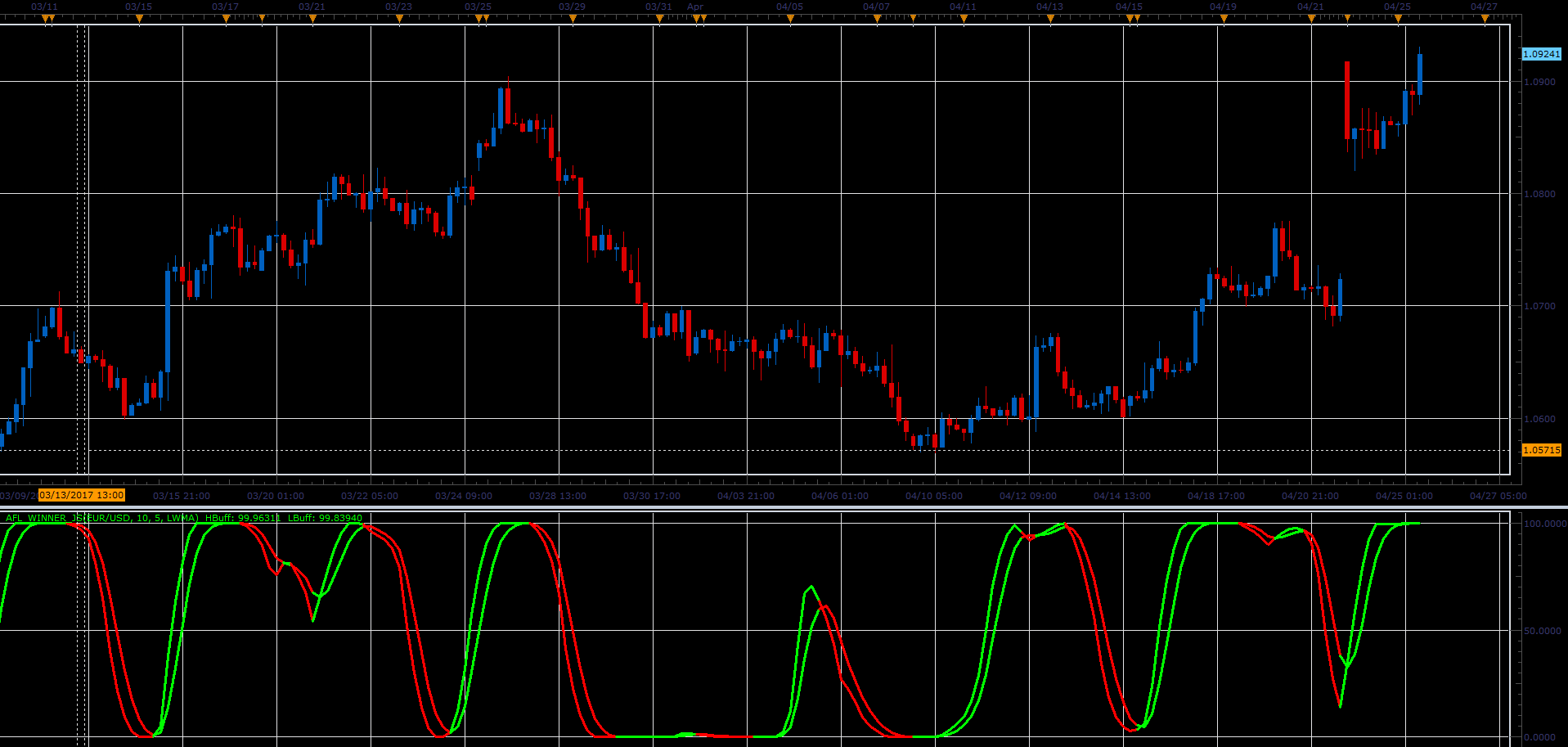Viewport: 1568px width, 747px height.
Task: Click the 04/25 01:00 time axis label
Action: (1404, 496)
